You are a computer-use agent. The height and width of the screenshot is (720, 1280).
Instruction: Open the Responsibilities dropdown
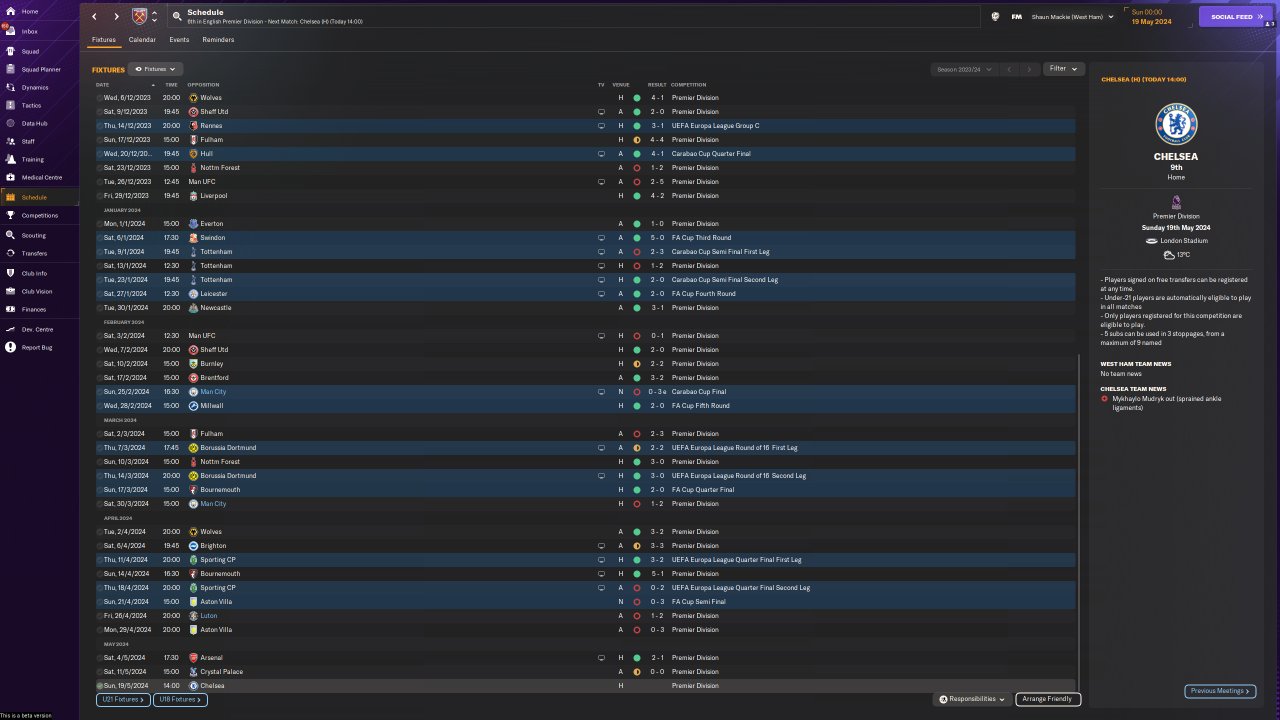(973, 699)
